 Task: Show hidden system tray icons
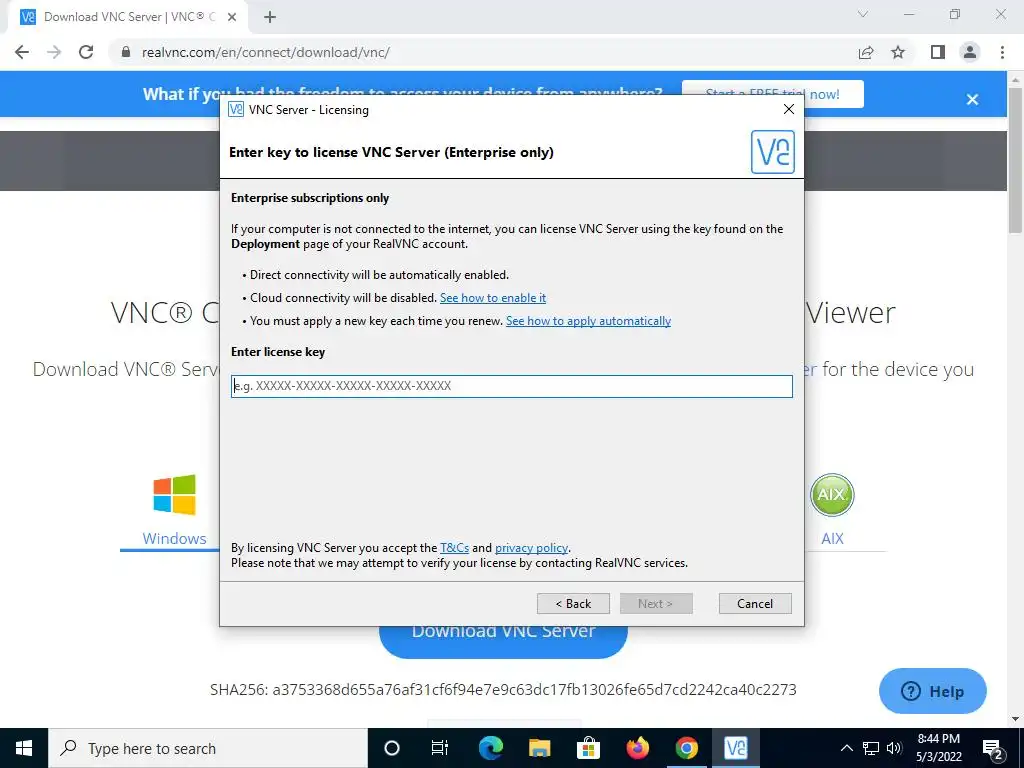pos(846,748)
